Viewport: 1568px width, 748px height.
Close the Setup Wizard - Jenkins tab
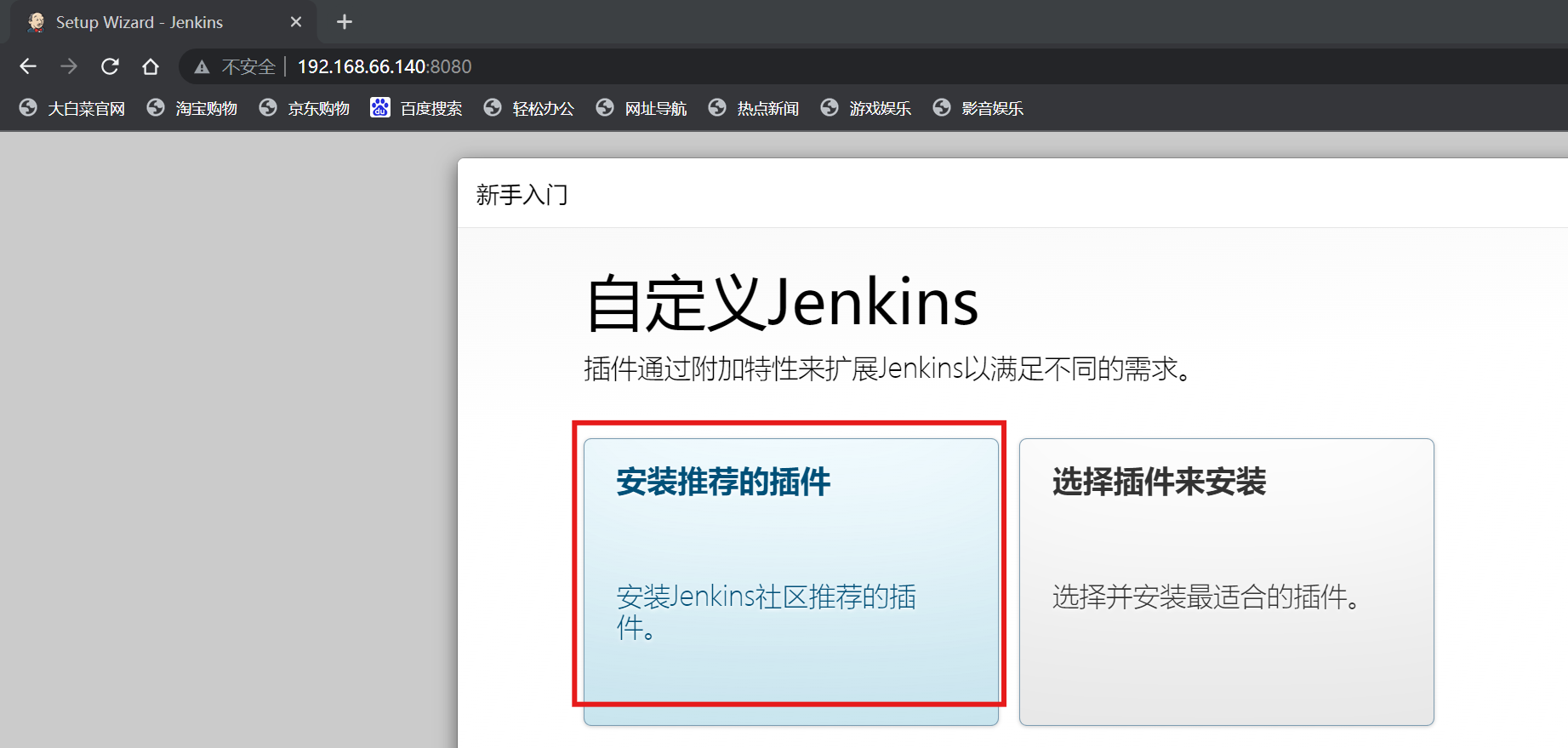(x=296, y=22)
